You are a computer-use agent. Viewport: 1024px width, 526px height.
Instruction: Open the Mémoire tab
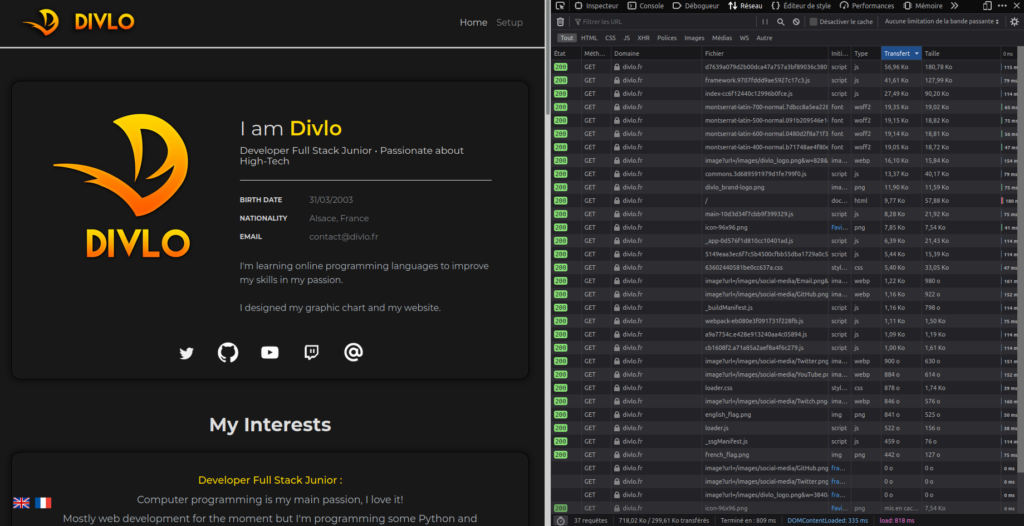click(923, 6)
